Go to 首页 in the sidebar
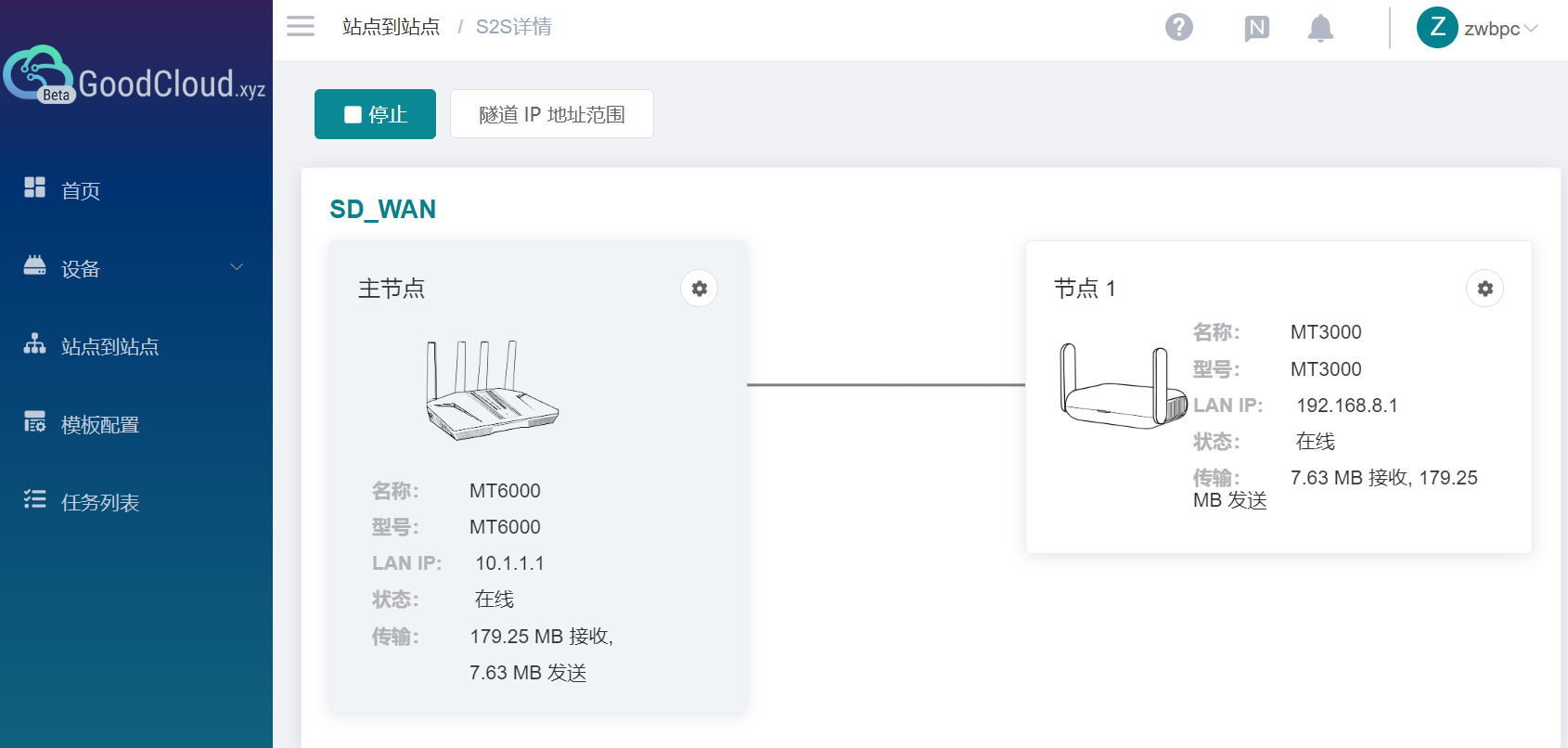 click(x=81, y=190)
